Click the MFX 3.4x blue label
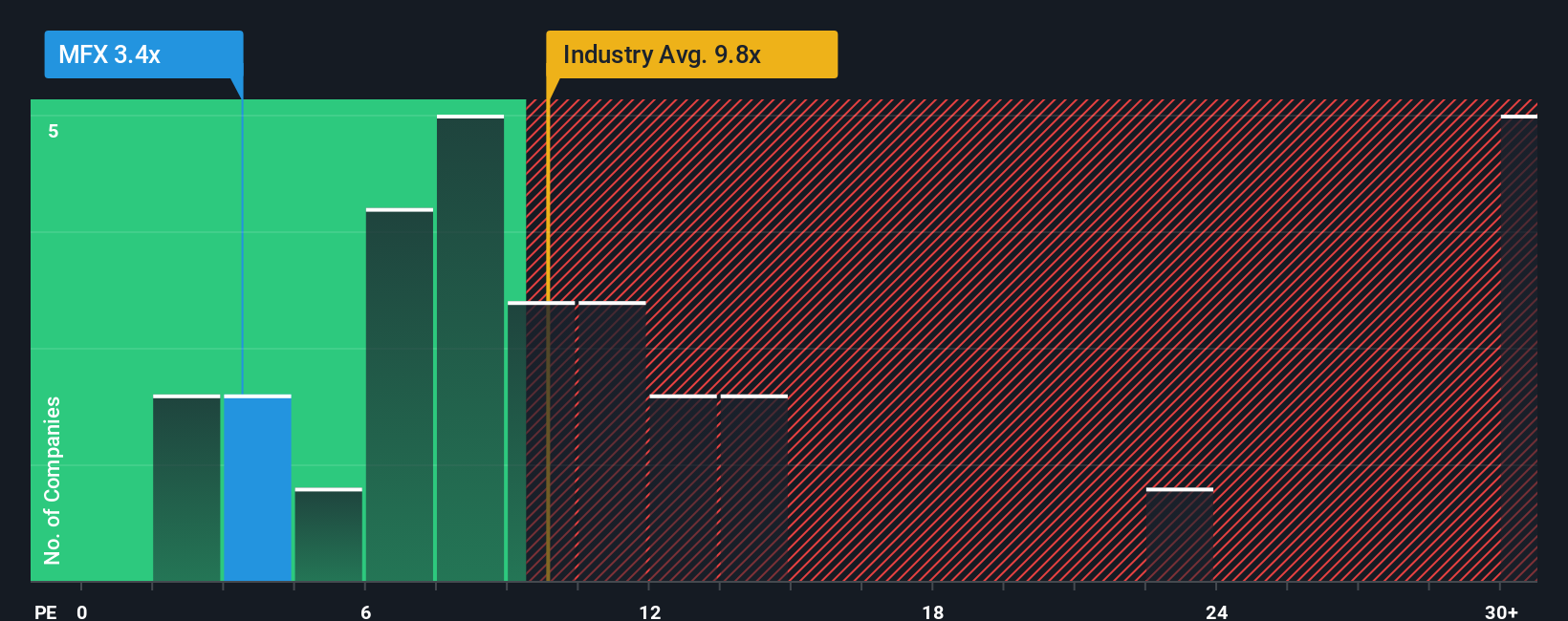 (143, 54)
